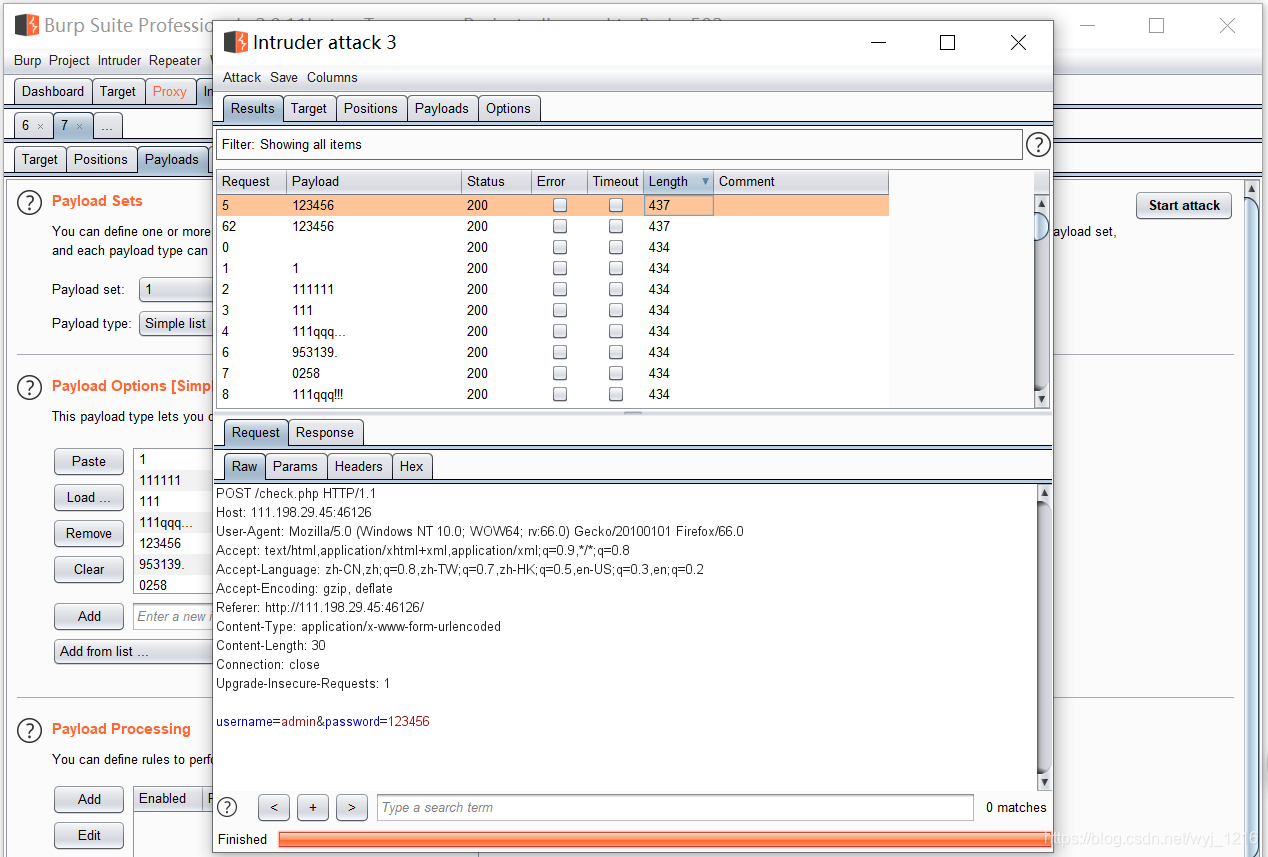This screenshot has height=857, width=1268.
Task: Click Load ... button
Action: (89, 497)
